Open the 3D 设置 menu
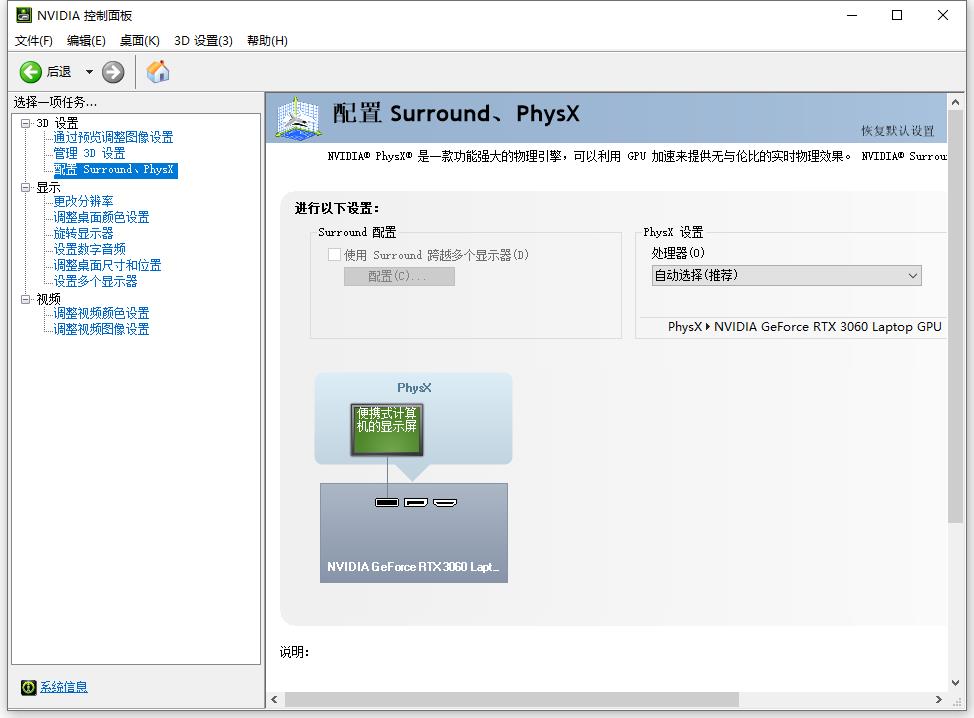974x718 pixels. (x=204, y=41)
